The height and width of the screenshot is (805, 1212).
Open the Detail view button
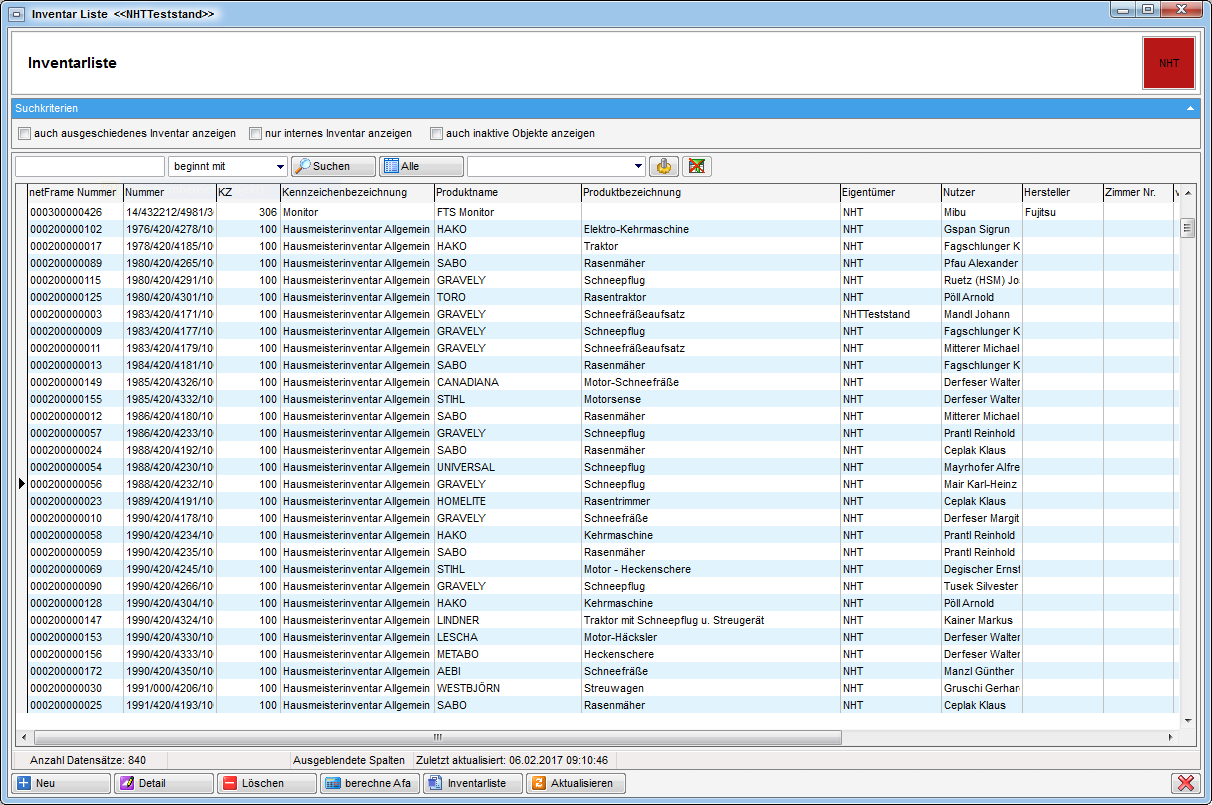point(164,783)
